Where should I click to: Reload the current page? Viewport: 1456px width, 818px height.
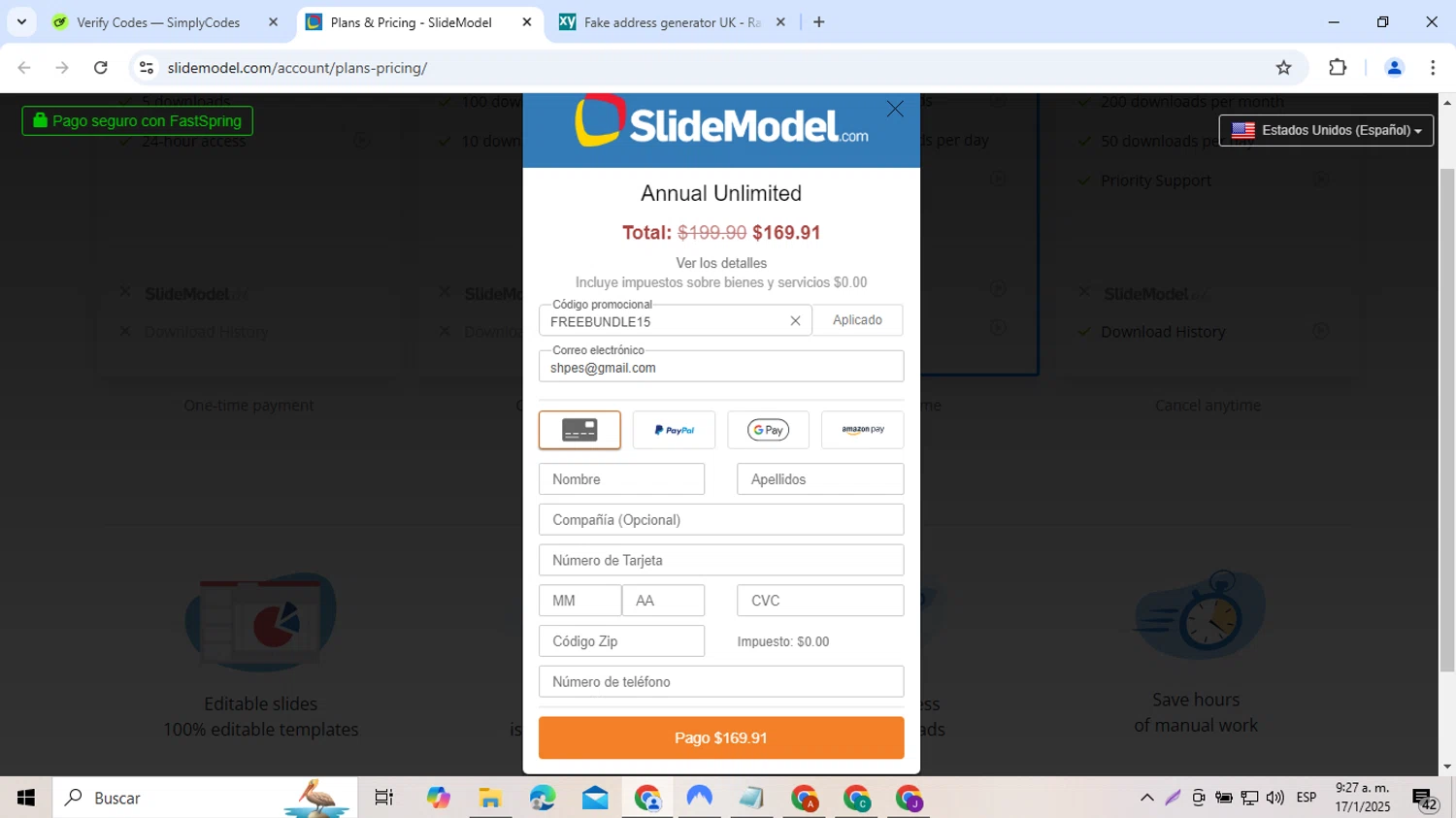[101, 68]
